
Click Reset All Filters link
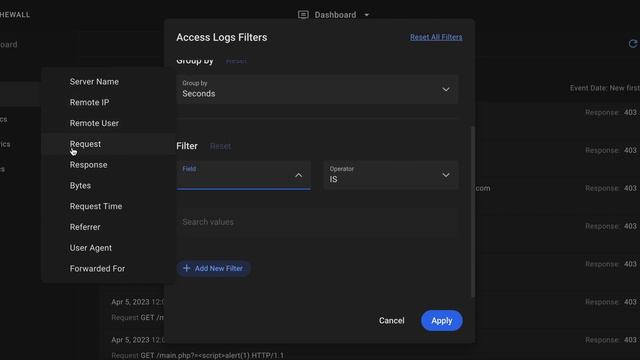(436, 37)
